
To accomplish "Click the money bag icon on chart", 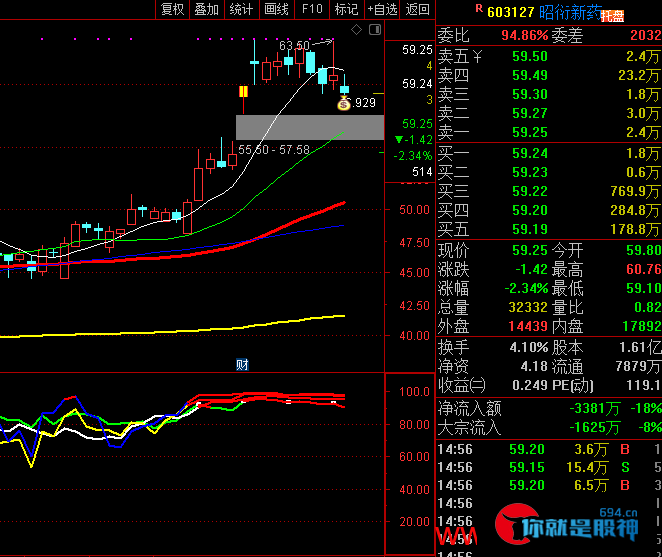I will (344, 103).
